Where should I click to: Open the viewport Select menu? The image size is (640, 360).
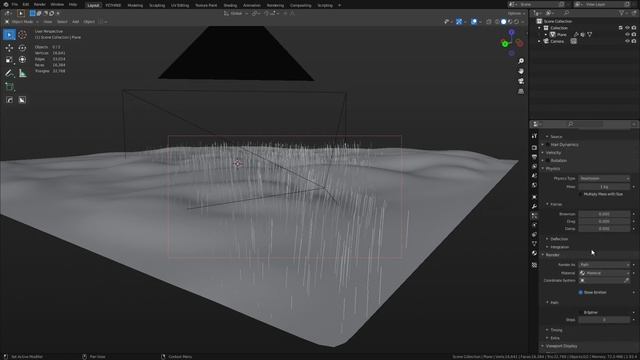pyautogui.click(x=62, y=22)
